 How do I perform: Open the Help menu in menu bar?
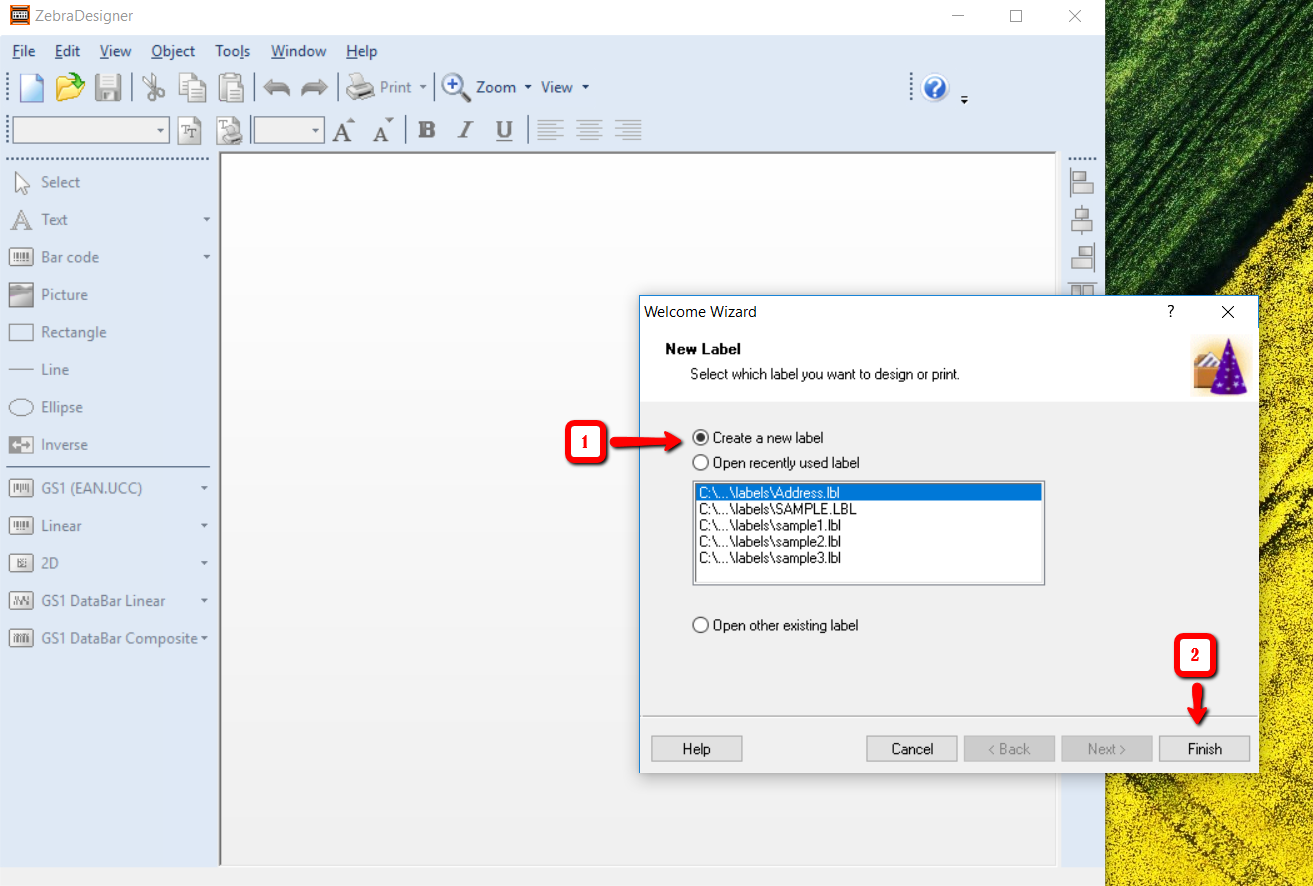362,51
